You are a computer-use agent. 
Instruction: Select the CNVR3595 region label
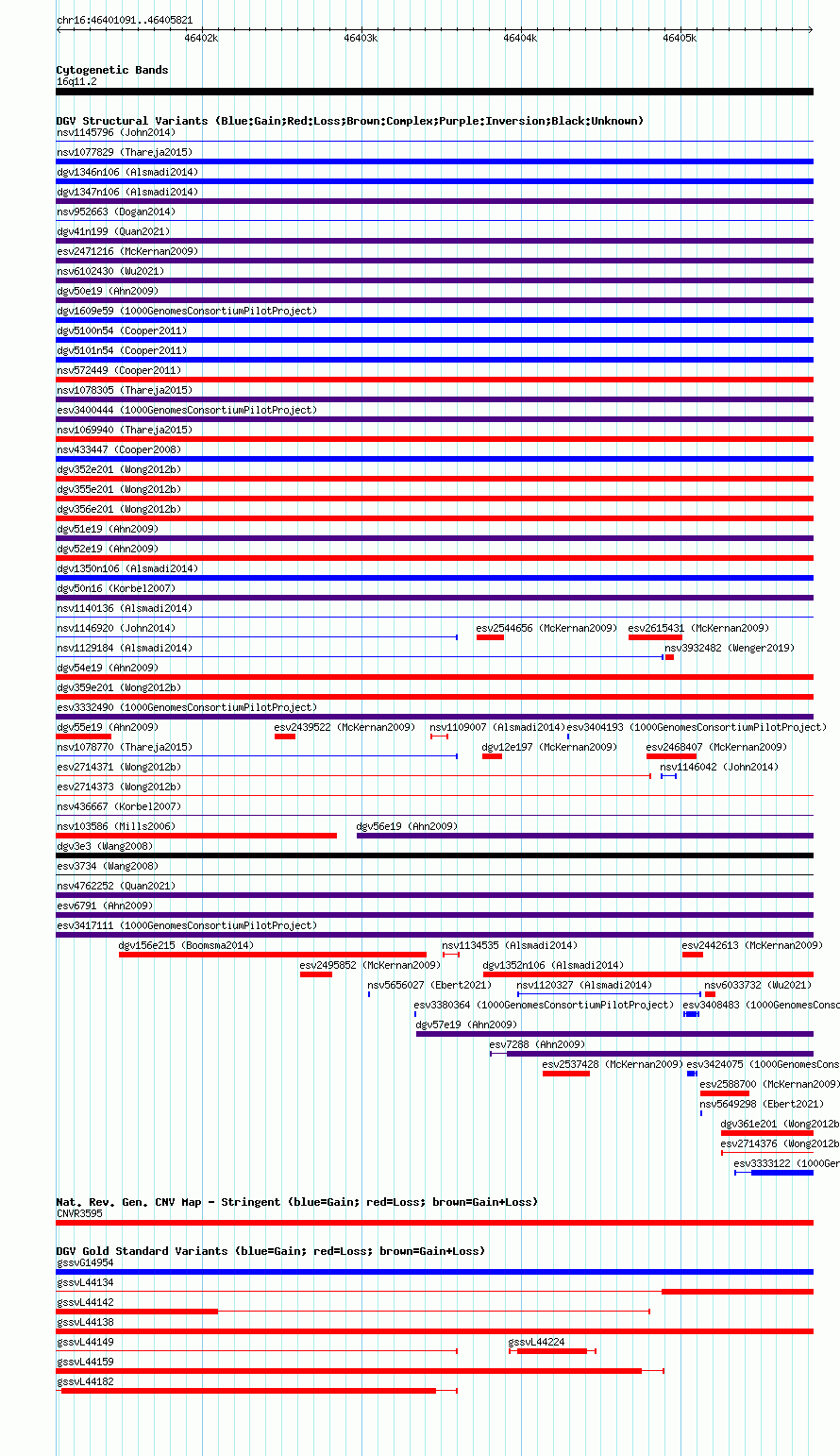point(79,1213)
